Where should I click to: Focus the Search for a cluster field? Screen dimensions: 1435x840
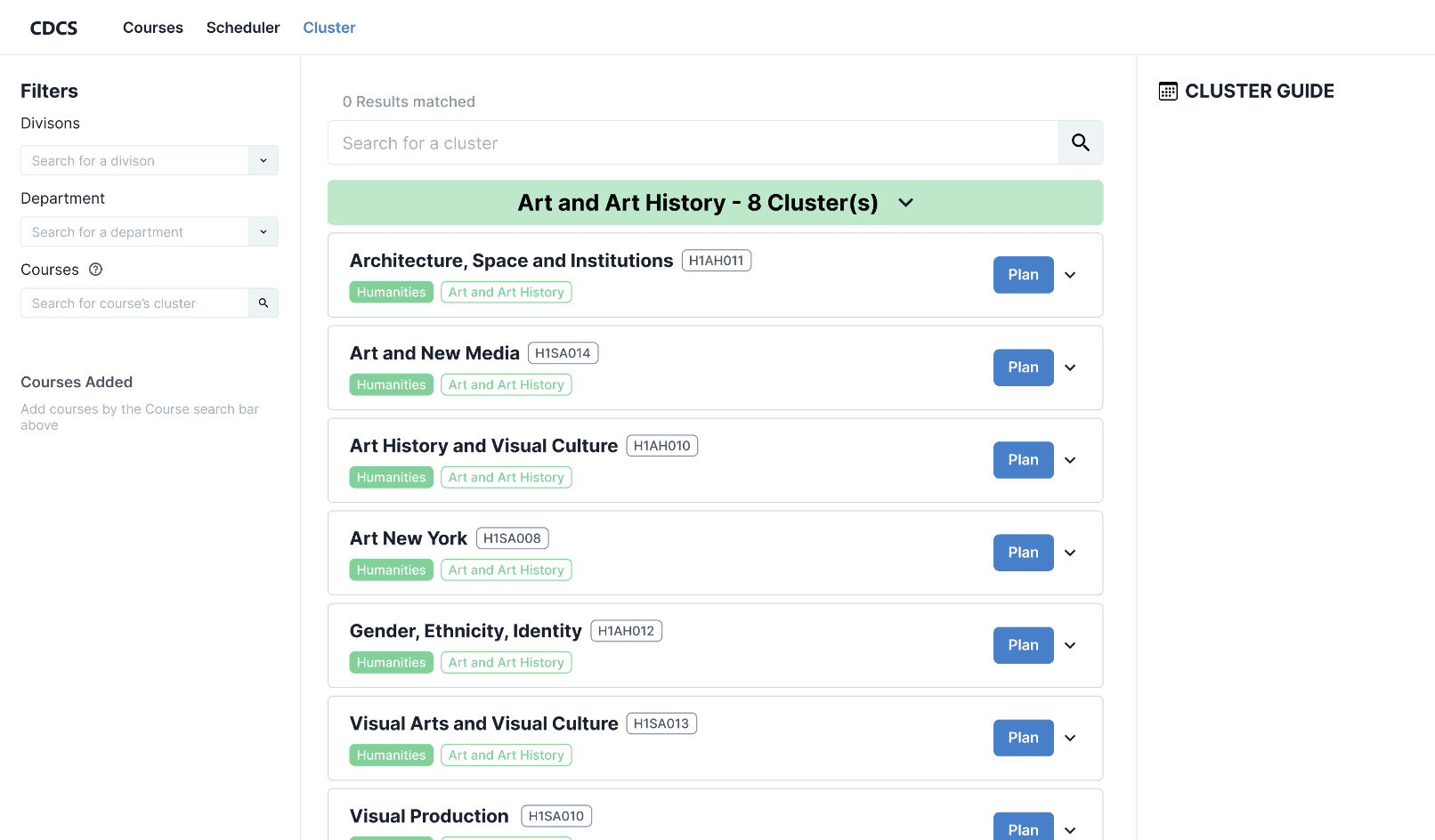coord(693,143)
